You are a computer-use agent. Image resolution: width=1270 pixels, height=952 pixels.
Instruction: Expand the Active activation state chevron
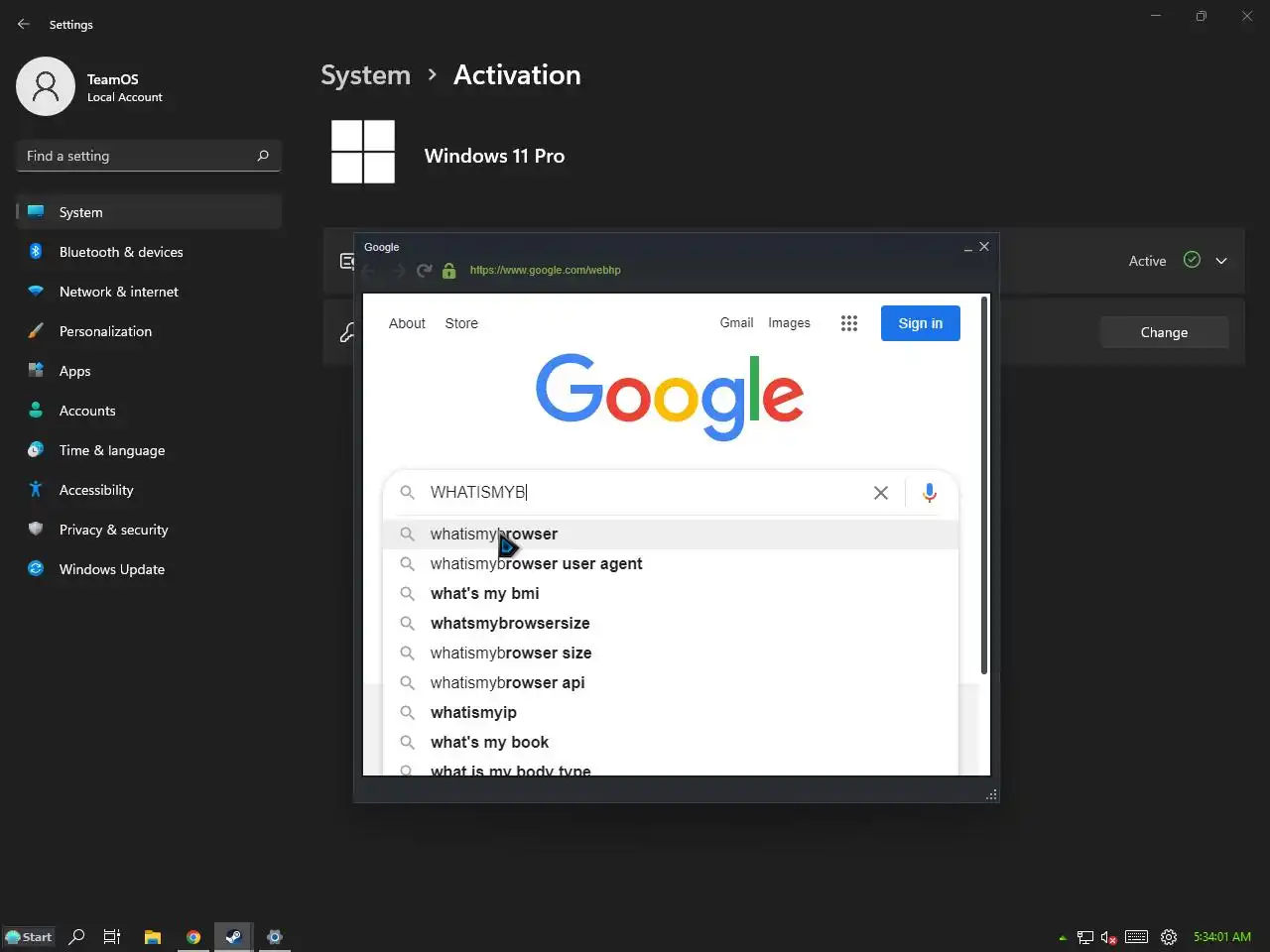point(1221,261)
